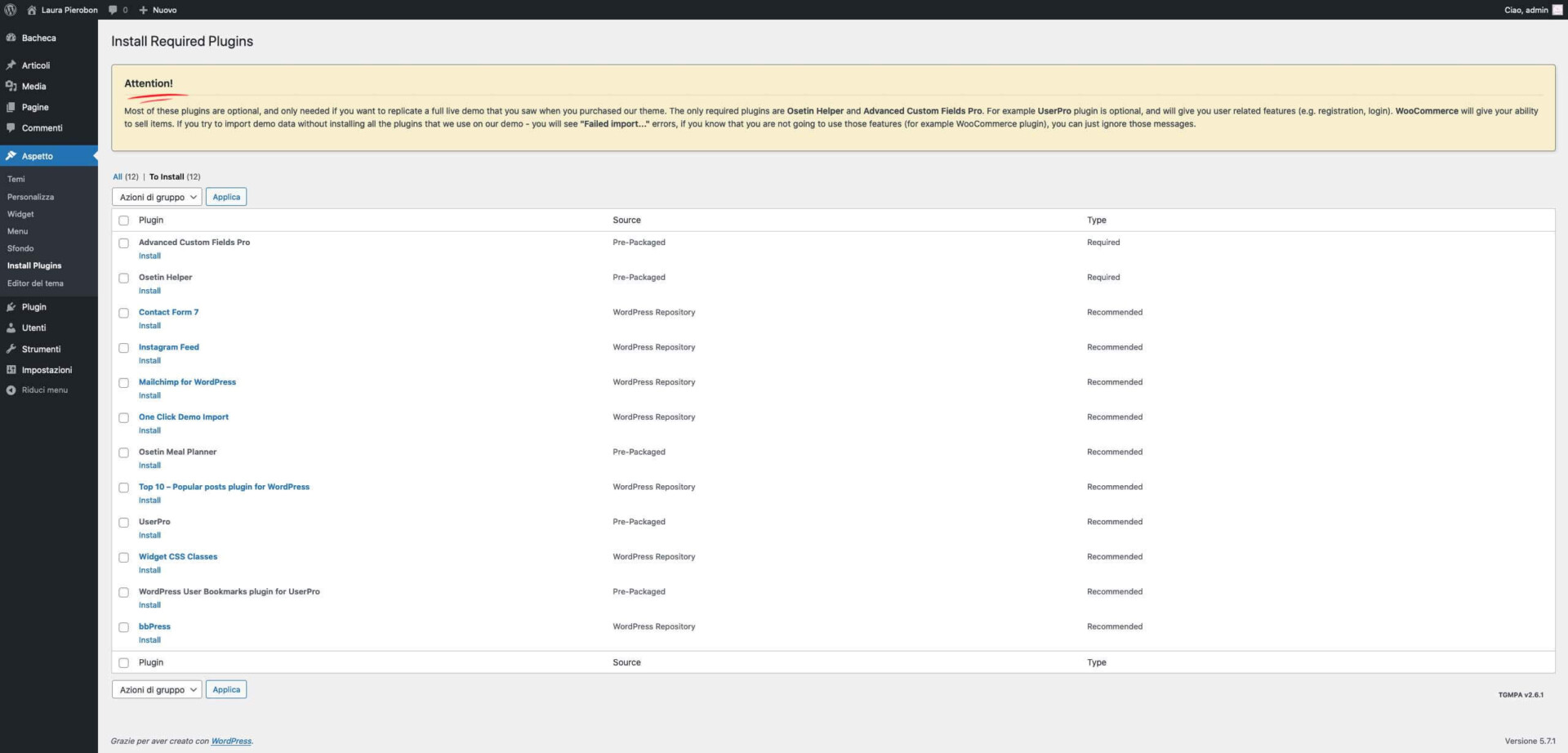
Task: Click the Aspetto brush icon
Action: coord(11,156)
